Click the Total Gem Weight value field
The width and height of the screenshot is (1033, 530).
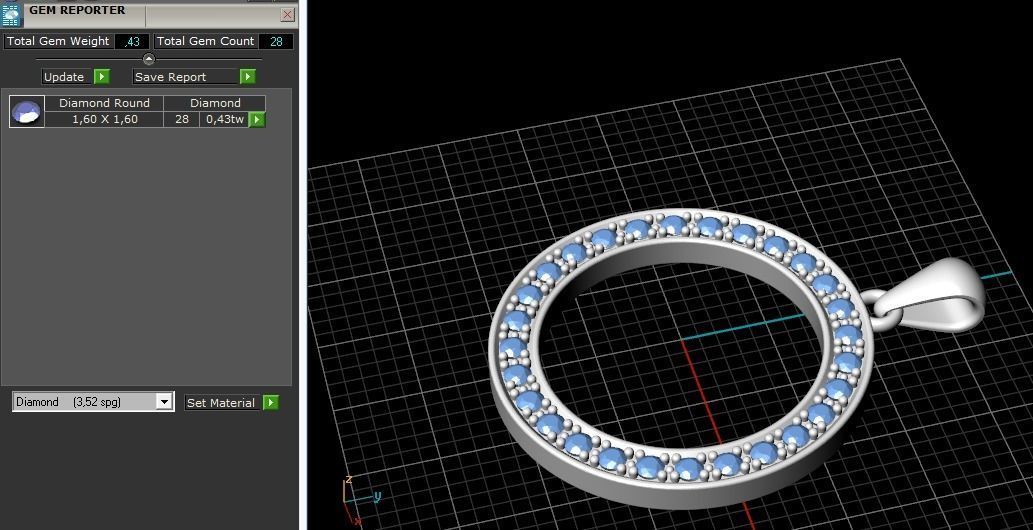click(x=132, y=42)
